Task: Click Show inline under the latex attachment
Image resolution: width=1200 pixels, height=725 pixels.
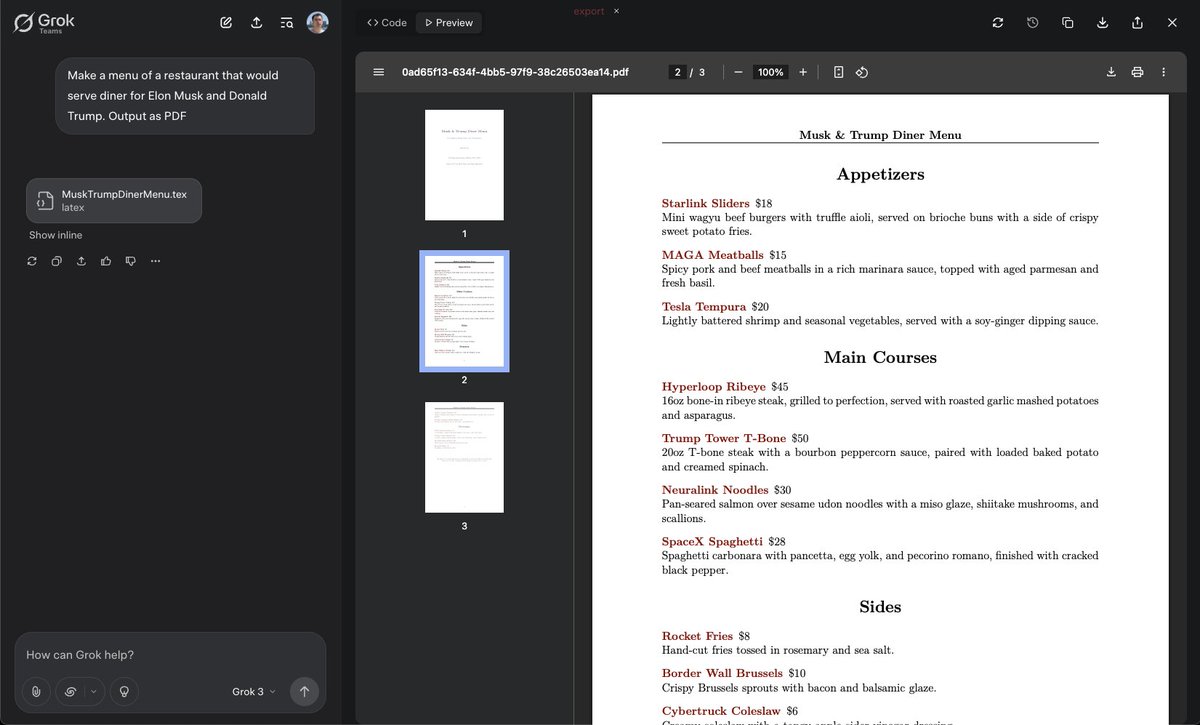Action: click(x=55, y=234)
